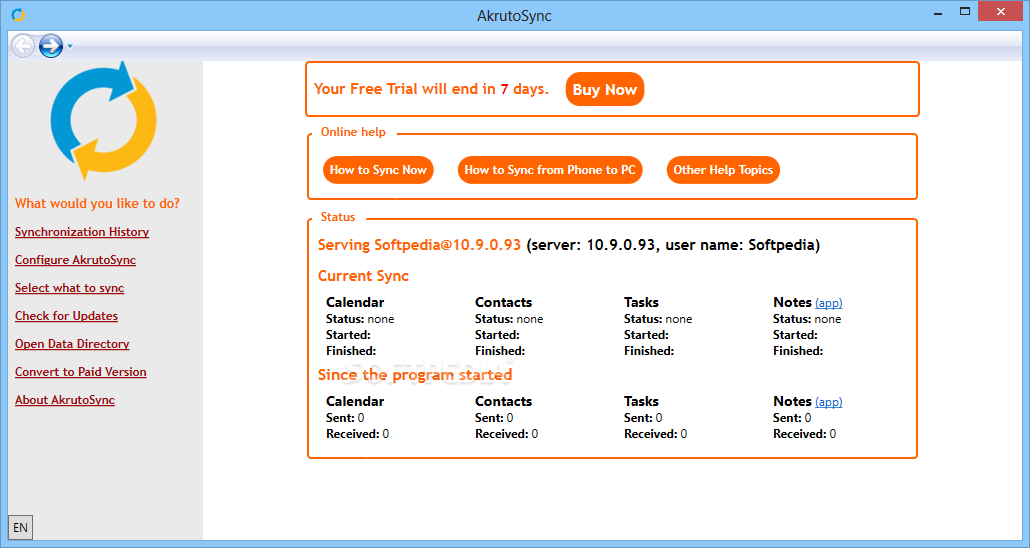
Task: Click the large AkrutoSync sync logo
Action: pyautogui.click(x=103, y=122)
